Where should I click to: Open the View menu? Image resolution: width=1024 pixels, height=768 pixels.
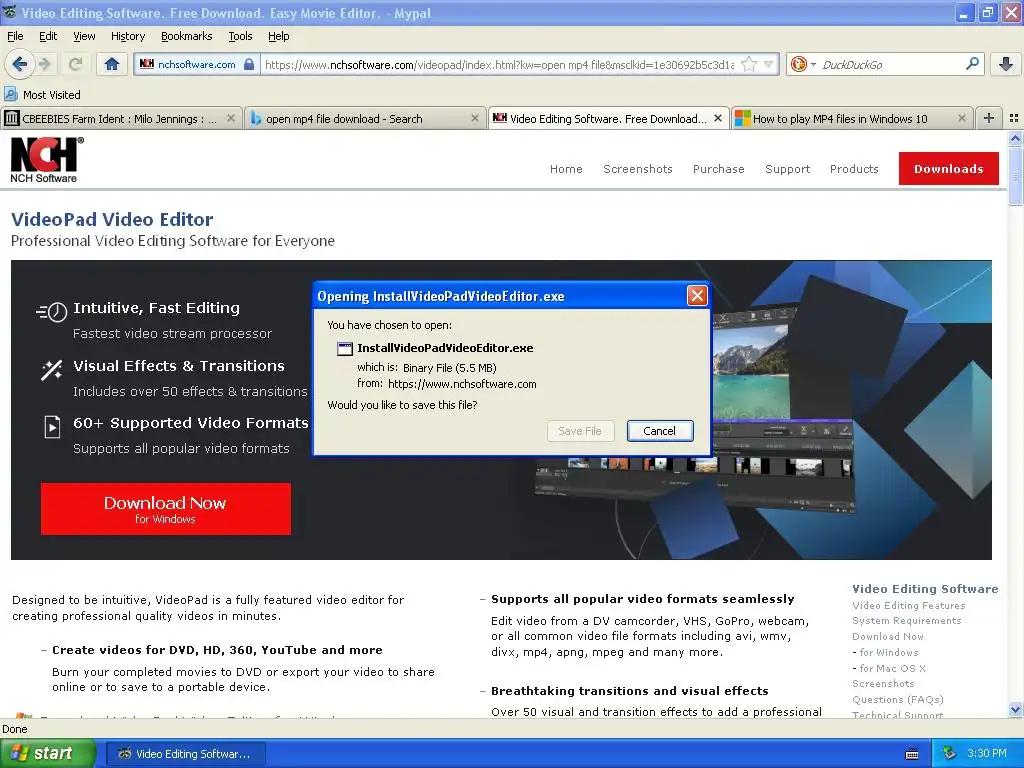pos(84,36)
